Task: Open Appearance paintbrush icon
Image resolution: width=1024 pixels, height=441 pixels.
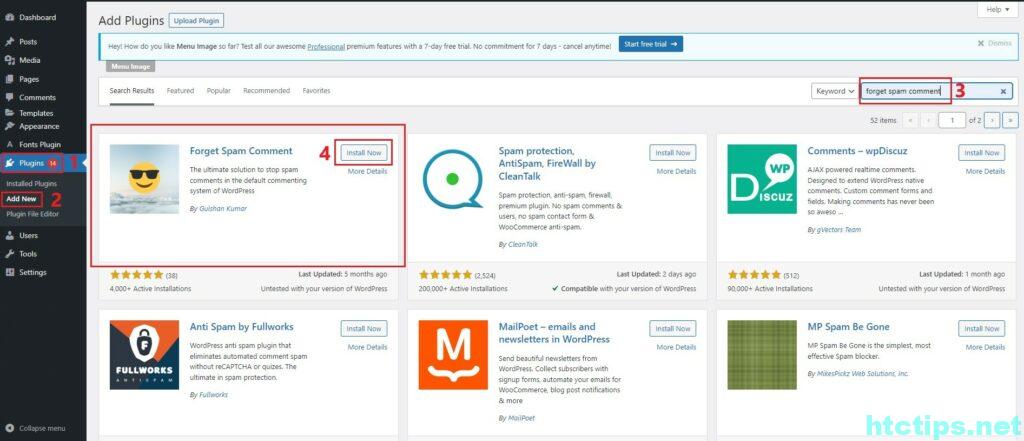Action: (10, 126)
